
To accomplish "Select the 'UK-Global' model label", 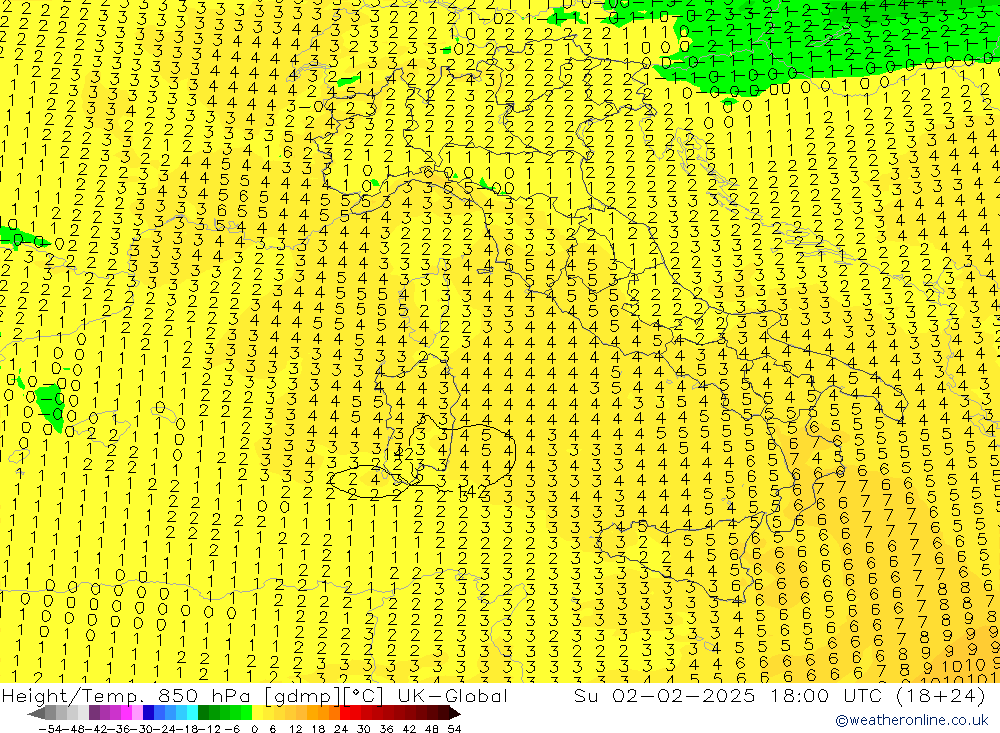I will tap(452, 695).
